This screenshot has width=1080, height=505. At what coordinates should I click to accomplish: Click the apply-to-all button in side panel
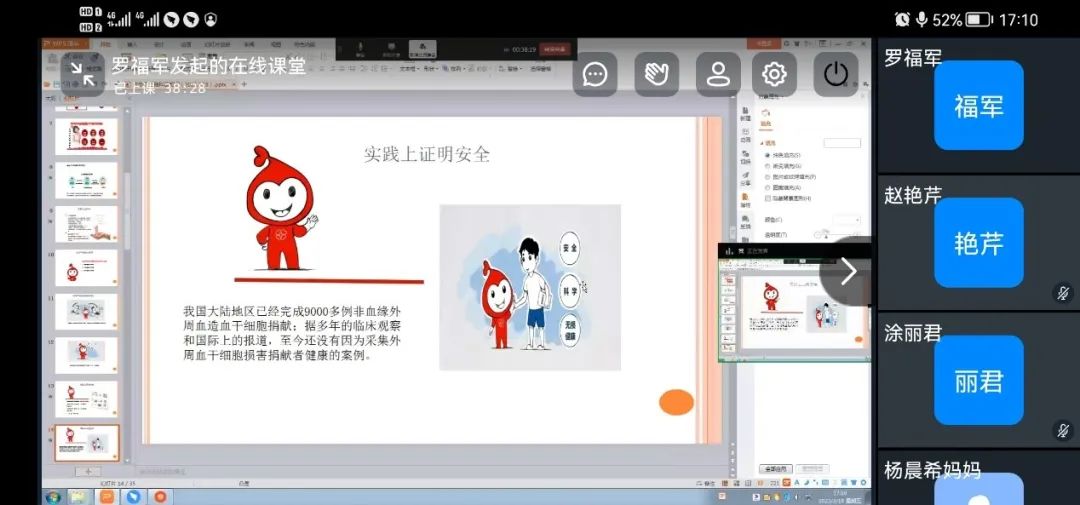tap(776, 468)
